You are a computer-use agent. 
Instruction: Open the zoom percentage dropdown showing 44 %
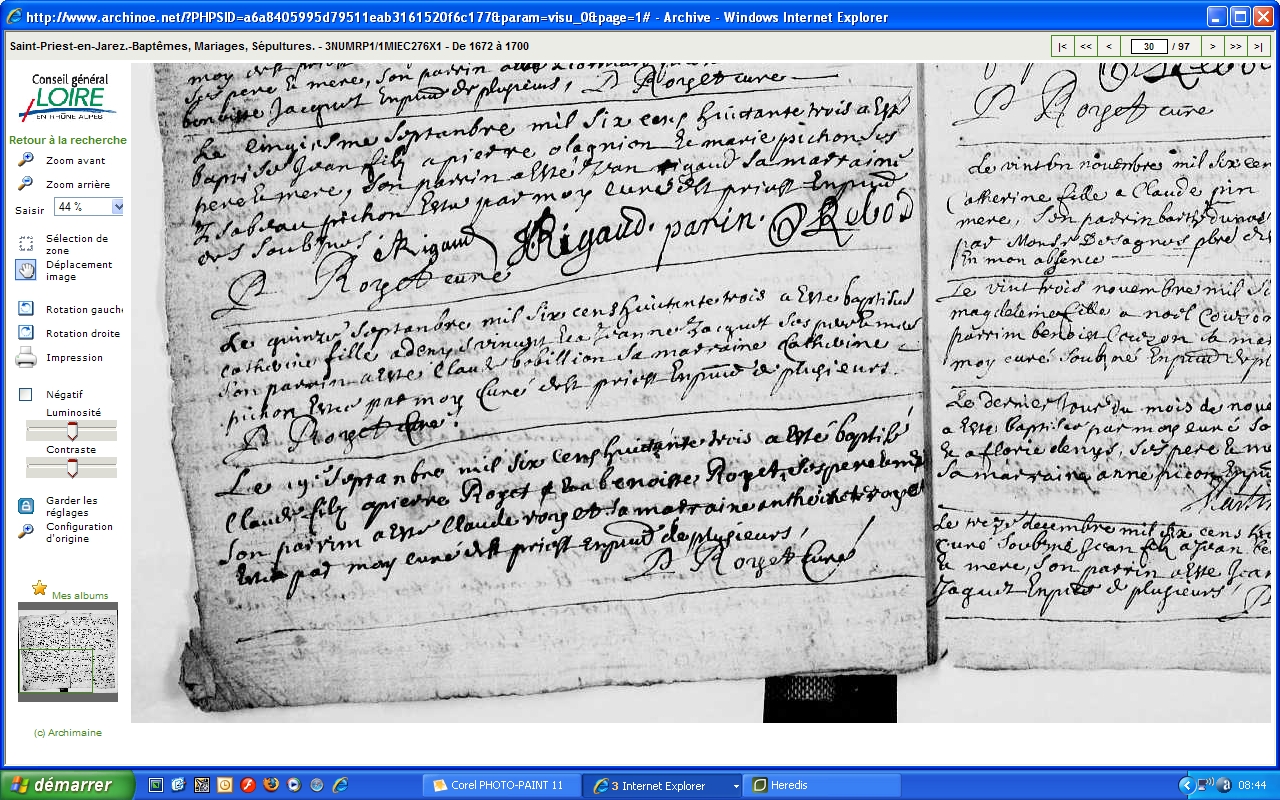[x=117, y=207]
